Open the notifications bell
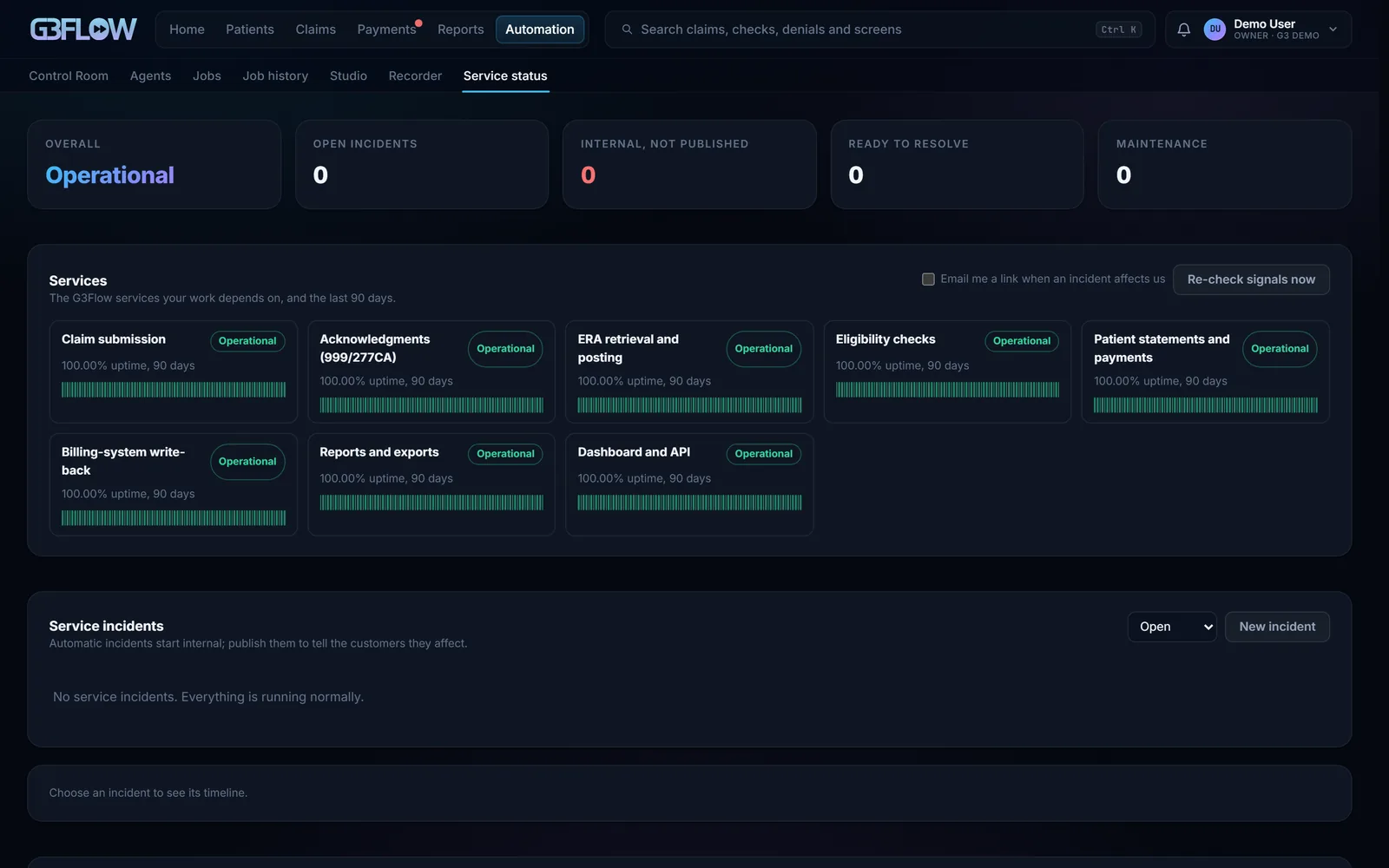The height and width of the screenshot is (868, 1389). coord(1183,30)
